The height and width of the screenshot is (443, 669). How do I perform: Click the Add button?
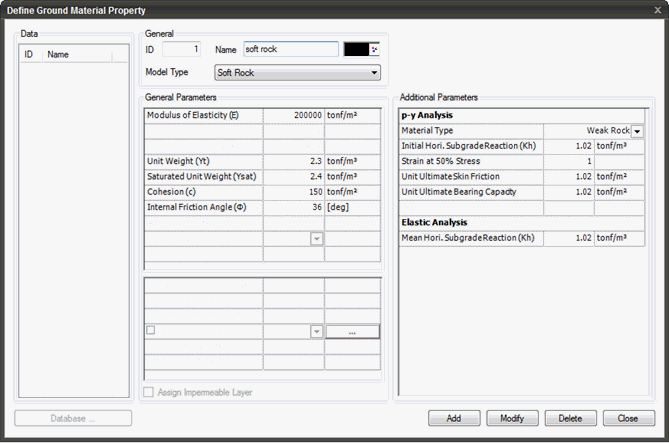click(454, 418)
